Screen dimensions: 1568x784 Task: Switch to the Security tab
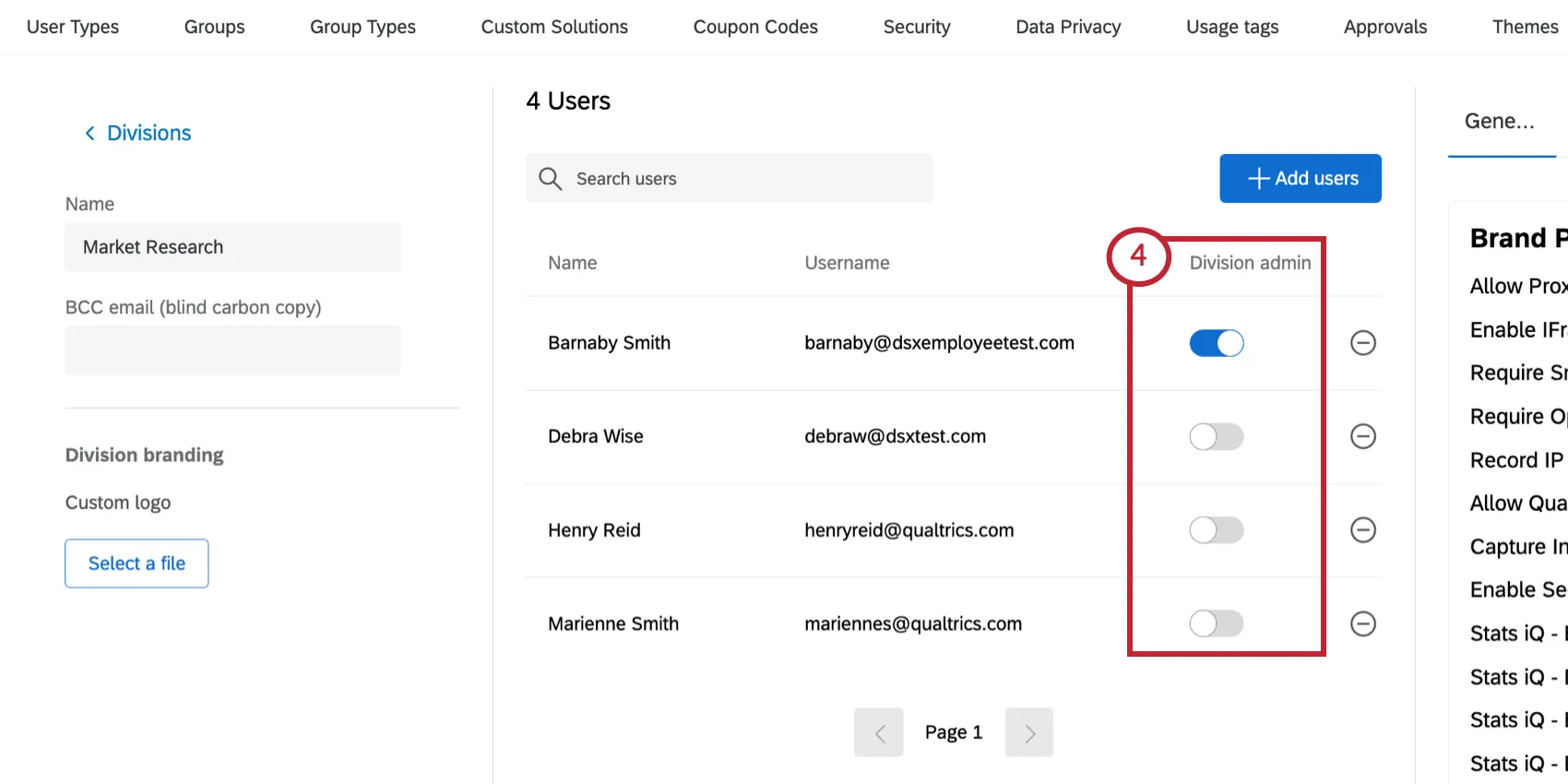(916, 27)
